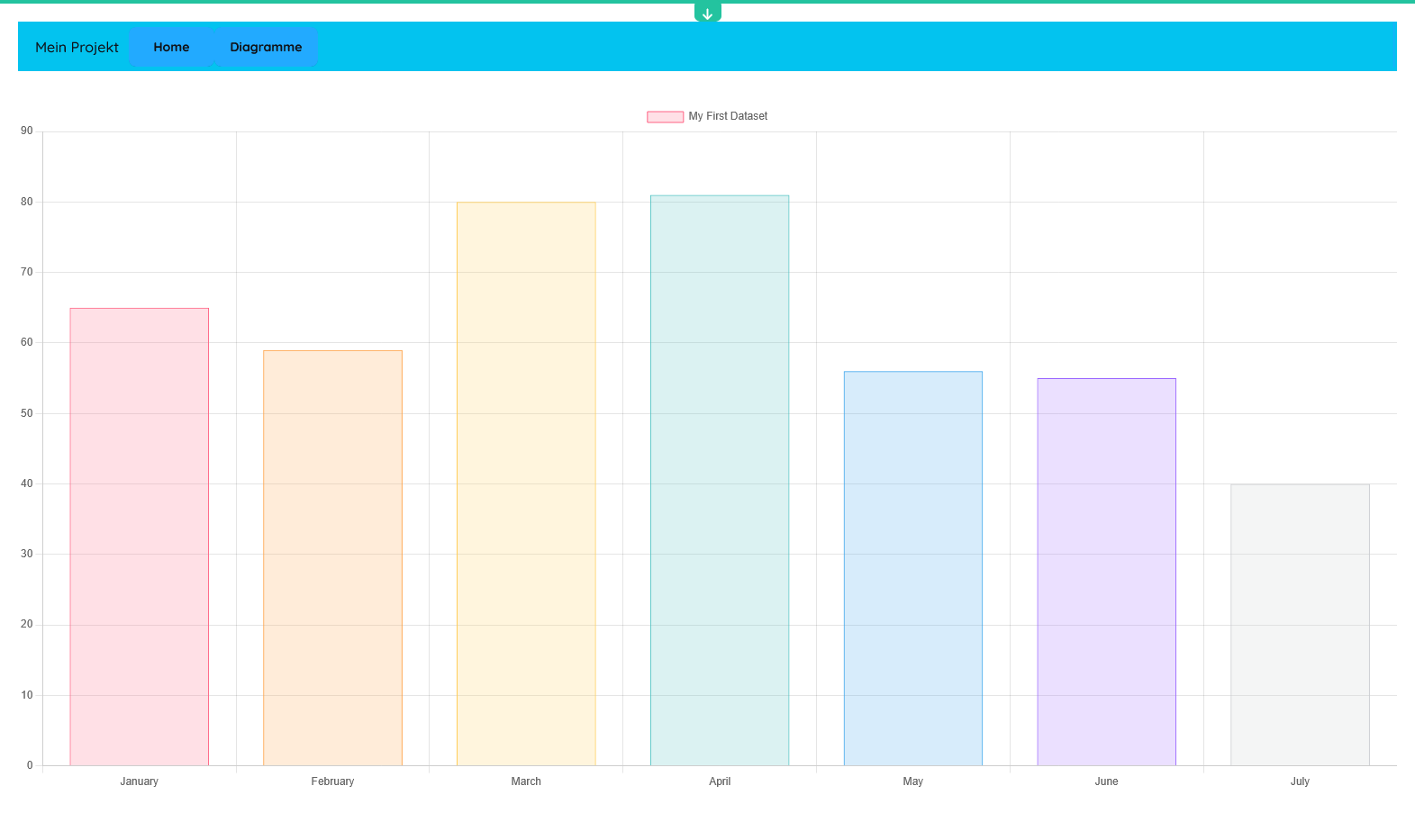Click the 0 y-axis tick label
The height and width of the screenshot is (840, 1415).
click(30, 765)
